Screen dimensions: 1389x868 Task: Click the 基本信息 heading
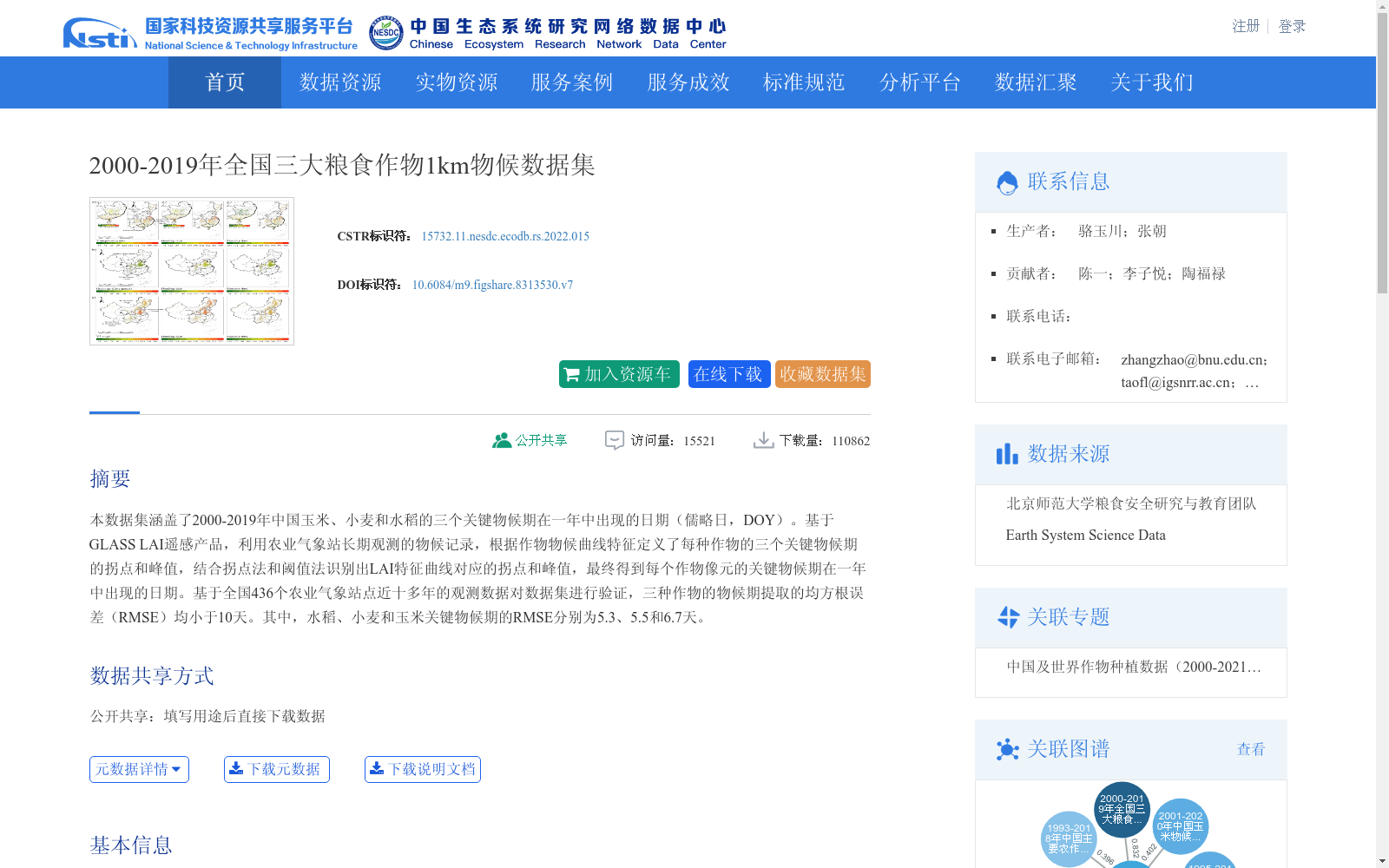131,845
